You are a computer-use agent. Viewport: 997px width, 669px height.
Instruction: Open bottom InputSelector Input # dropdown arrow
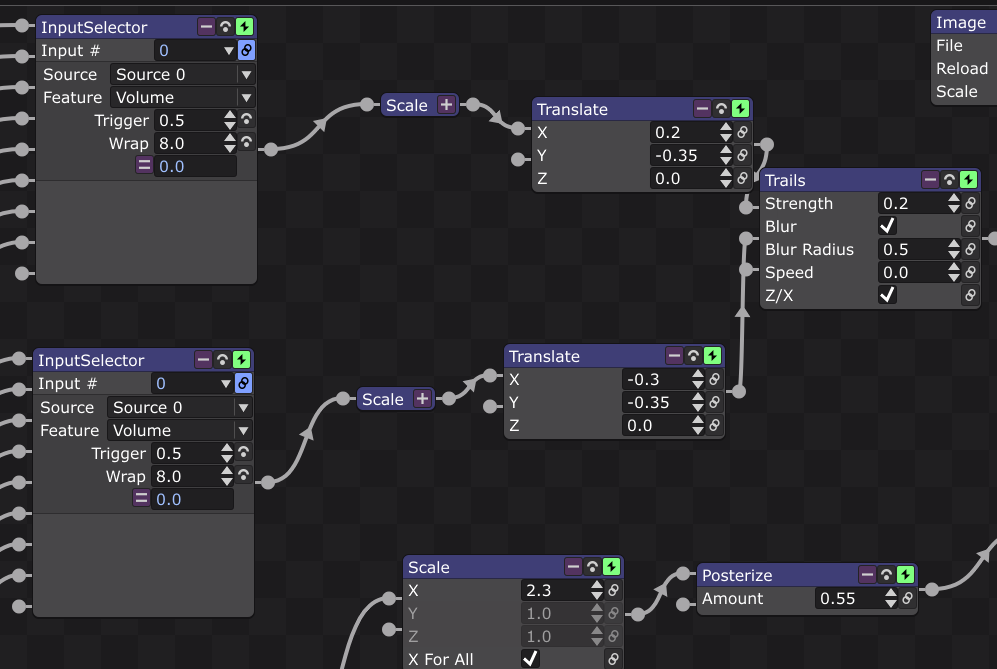click(226, 383)
